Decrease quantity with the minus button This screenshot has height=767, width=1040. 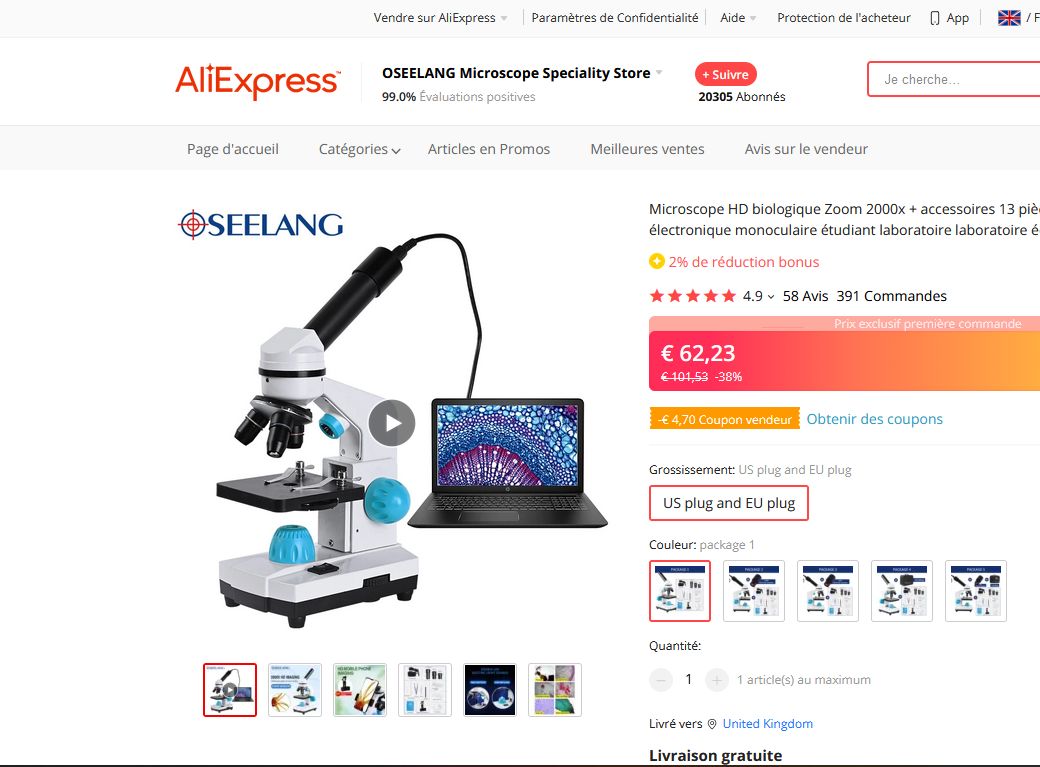coord(661,679)
